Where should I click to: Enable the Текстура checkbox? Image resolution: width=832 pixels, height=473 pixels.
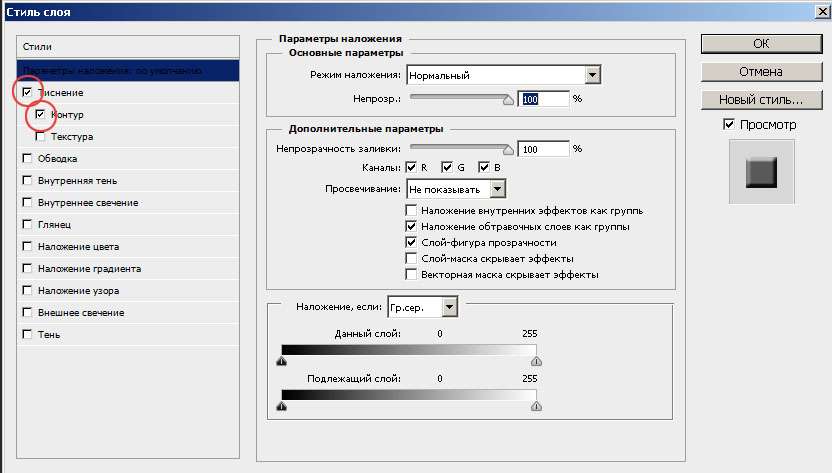pyautogui.click(x=40, y=136)
